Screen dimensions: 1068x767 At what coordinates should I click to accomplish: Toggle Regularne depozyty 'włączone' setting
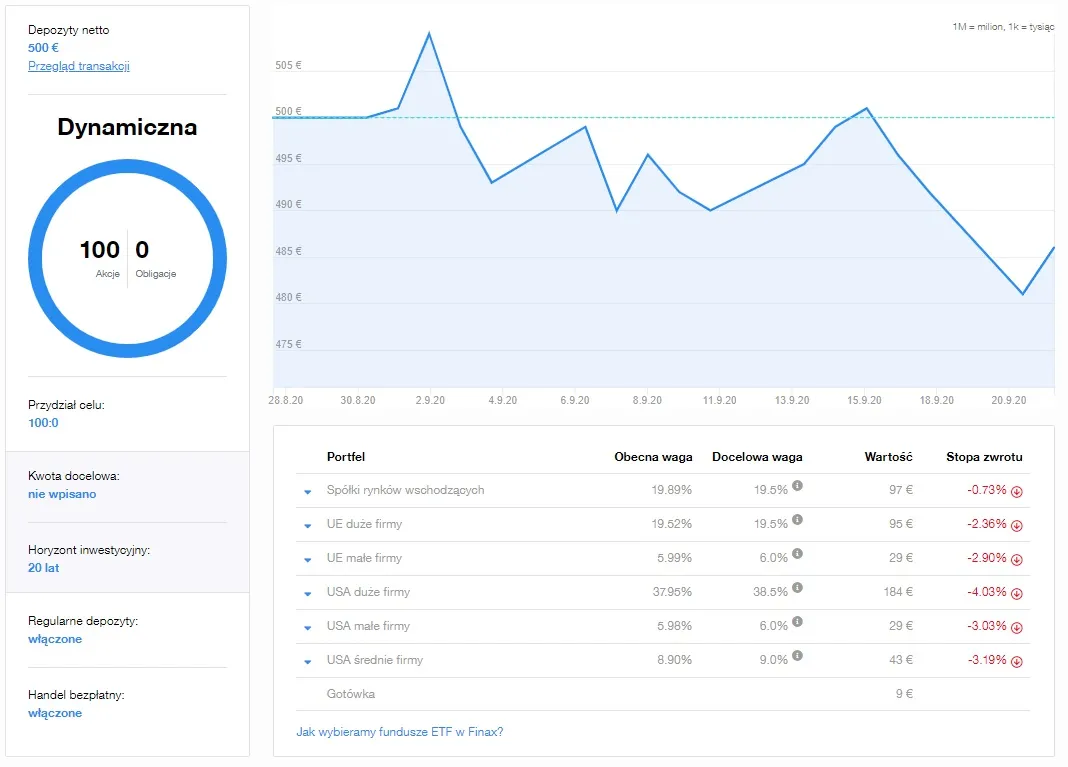click(55, 639)
